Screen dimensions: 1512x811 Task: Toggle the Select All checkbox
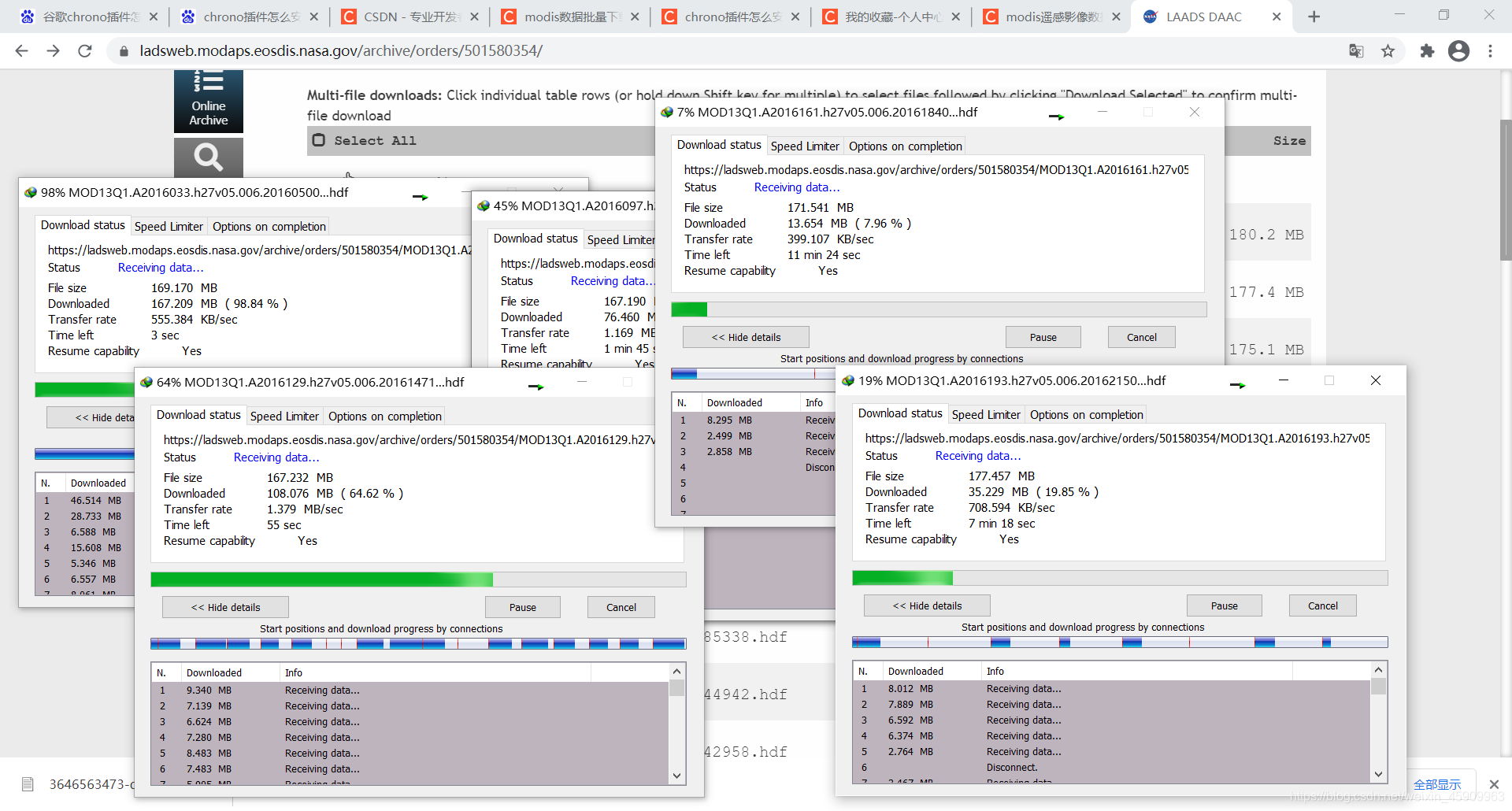[x=319, y=140]
